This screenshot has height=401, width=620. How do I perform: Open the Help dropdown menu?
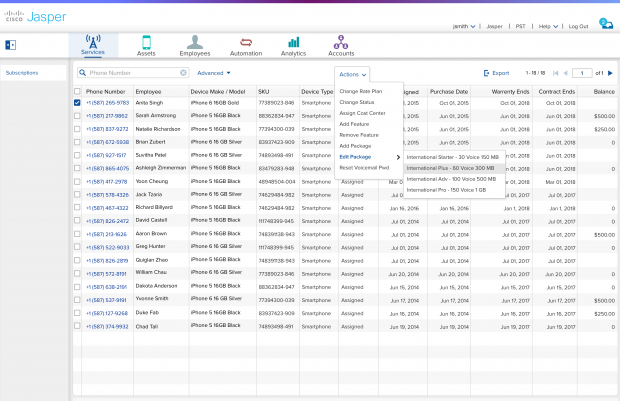pyautogui.click(x=548, y=26)
